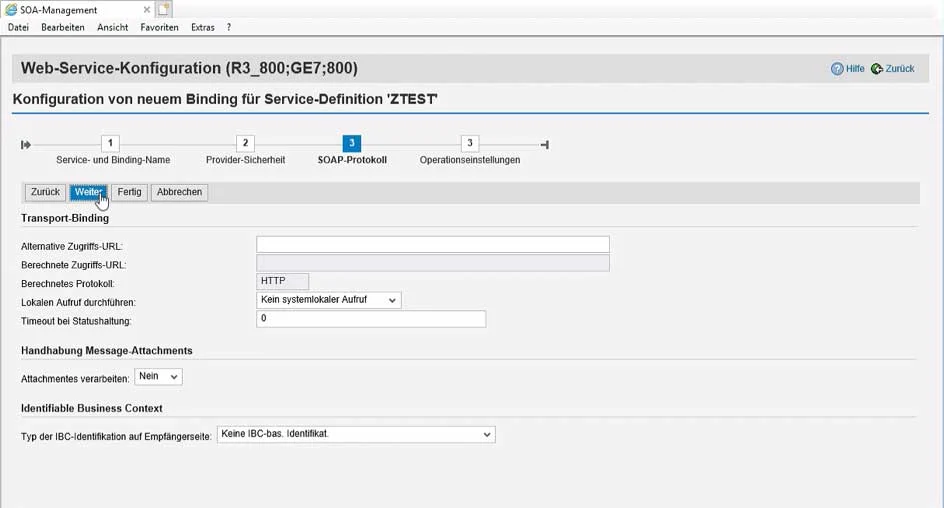Click the roadmap start arrow marker
Viewport: 944px width, 508px height.
(26, 145)
